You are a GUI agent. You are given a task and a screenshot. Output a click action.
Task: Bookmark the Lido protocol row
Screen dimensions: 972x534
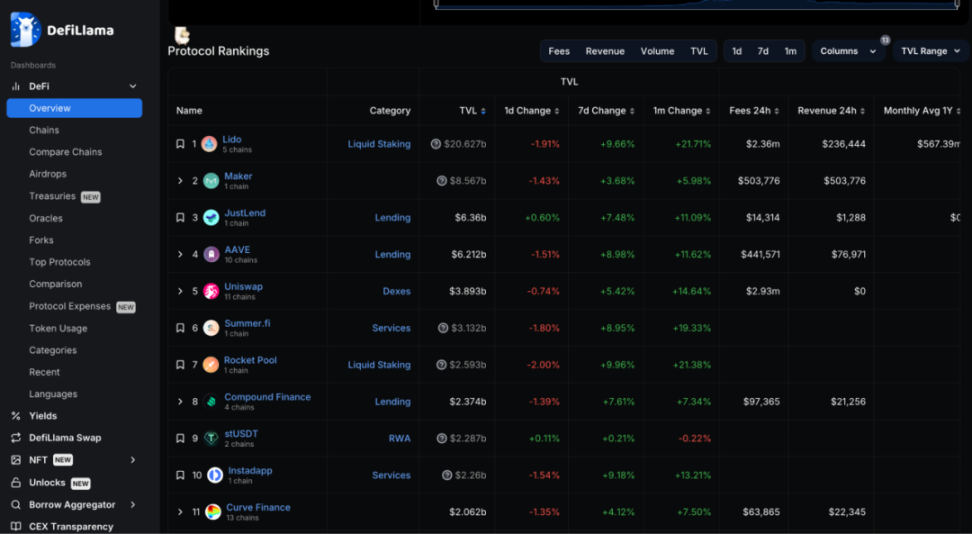click(x=180, y=144)
